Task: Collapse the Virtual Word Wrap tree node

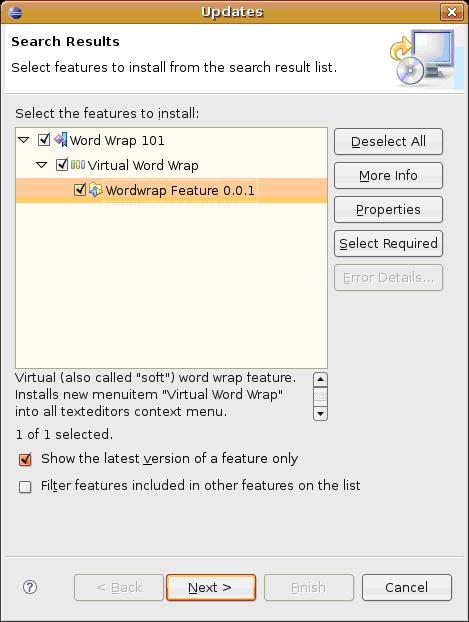Action: click(x=42, y=165)
